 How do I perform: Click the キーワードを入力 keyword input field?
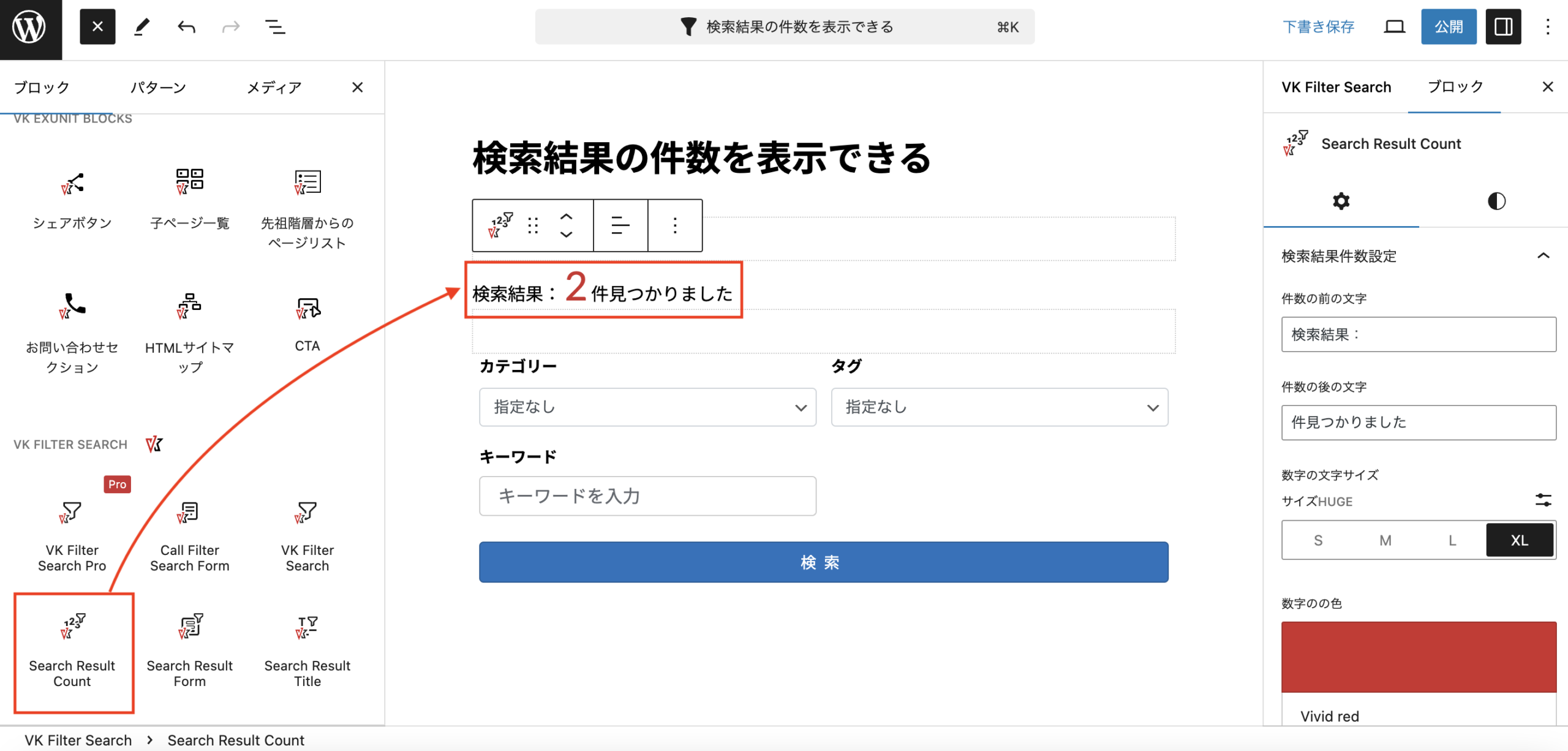(647, 496)
